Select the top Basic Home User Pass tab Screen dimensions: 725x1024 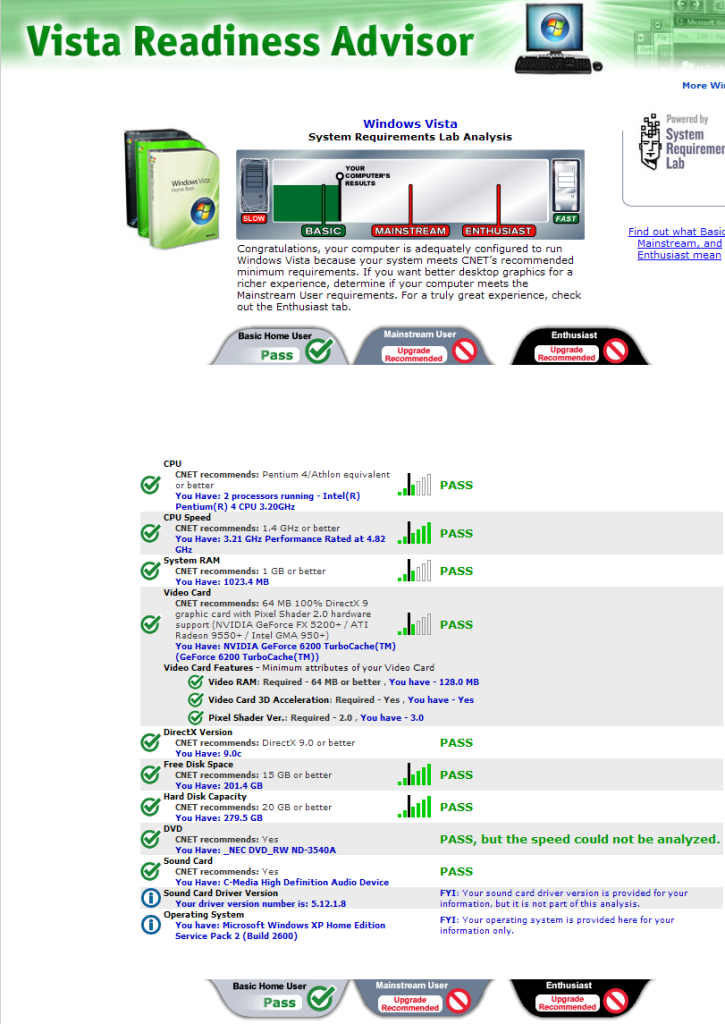(281, 346)
